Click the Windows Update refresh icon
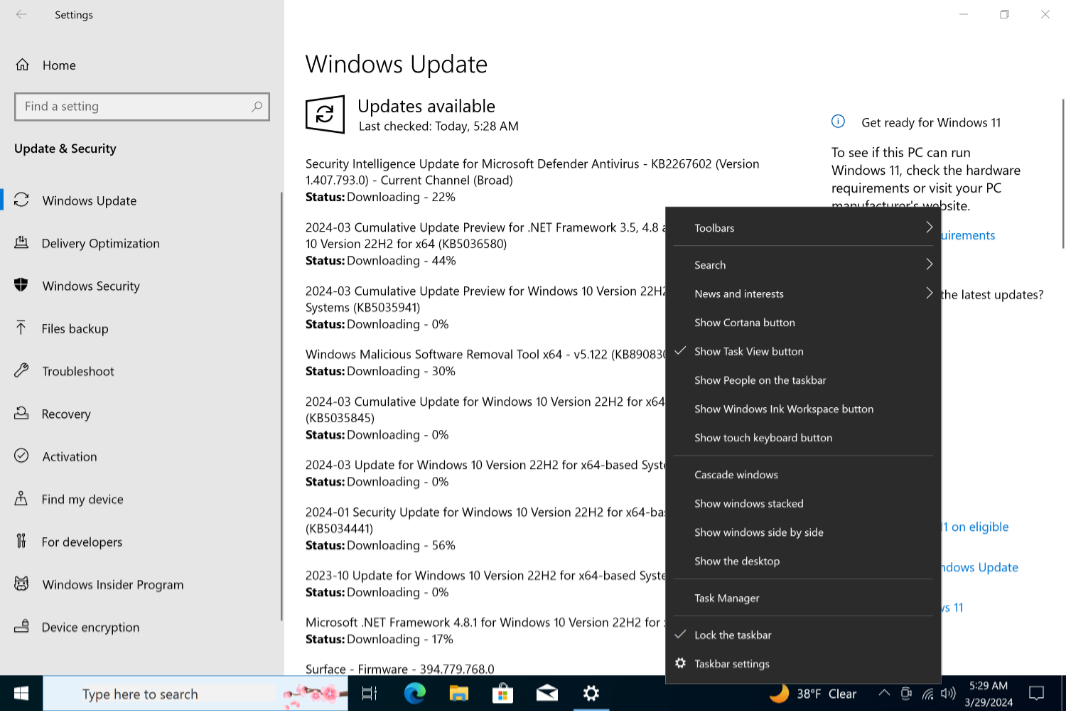This screenshot has width=1066, height=711. pyautogui.click(x=325, y=115)
